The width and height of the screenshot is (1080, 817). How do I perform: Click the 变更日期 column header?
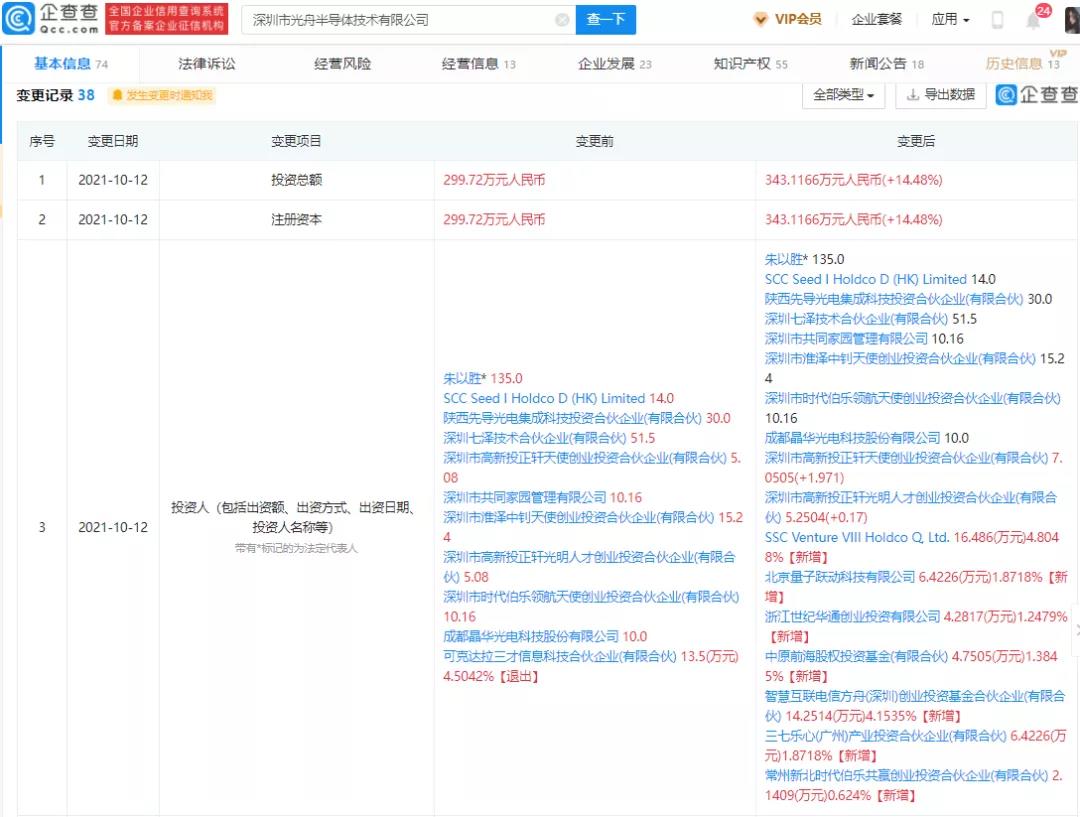[x=113, y=141]
